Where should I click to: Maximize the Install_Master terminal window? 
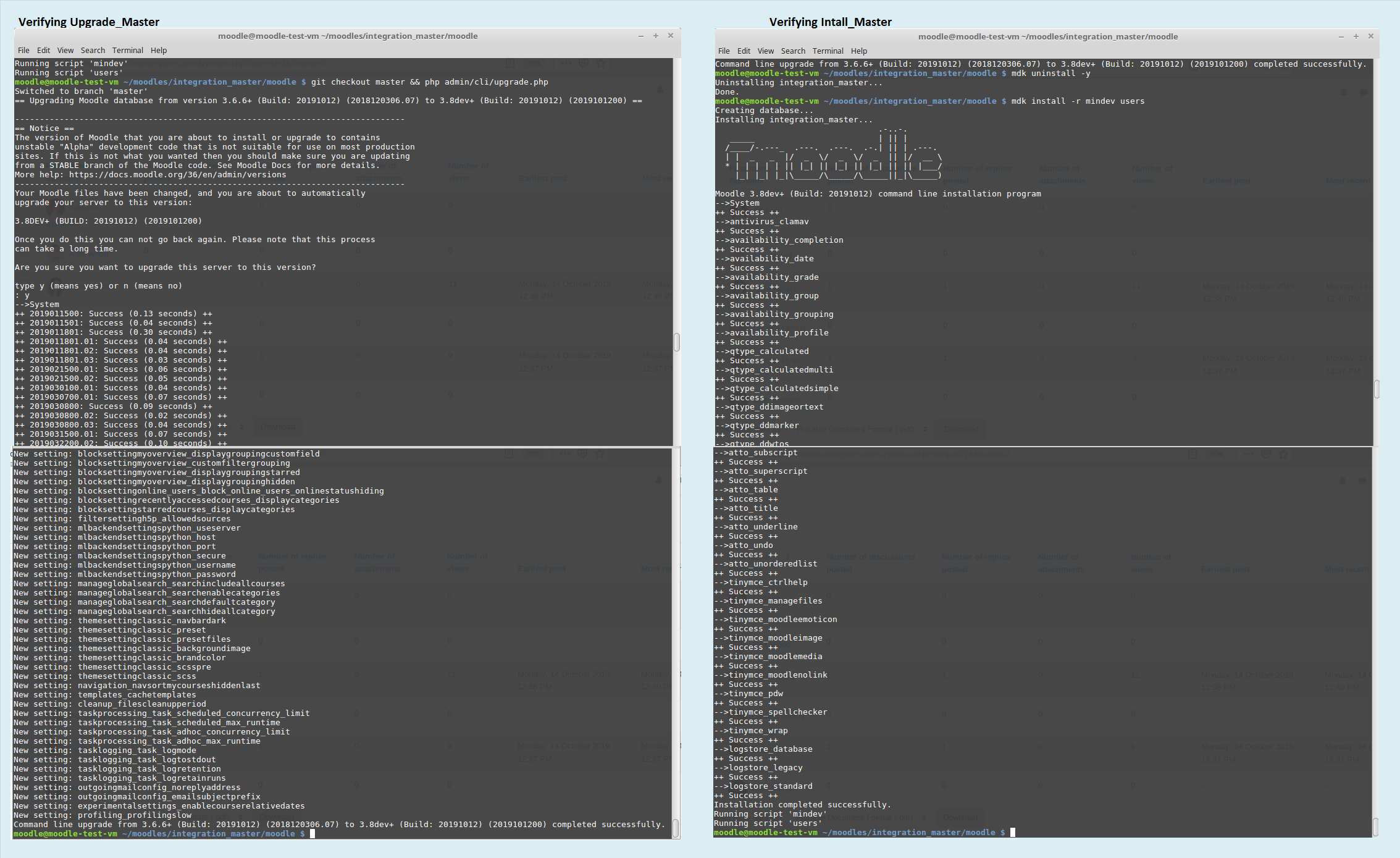click(1356, 36)
